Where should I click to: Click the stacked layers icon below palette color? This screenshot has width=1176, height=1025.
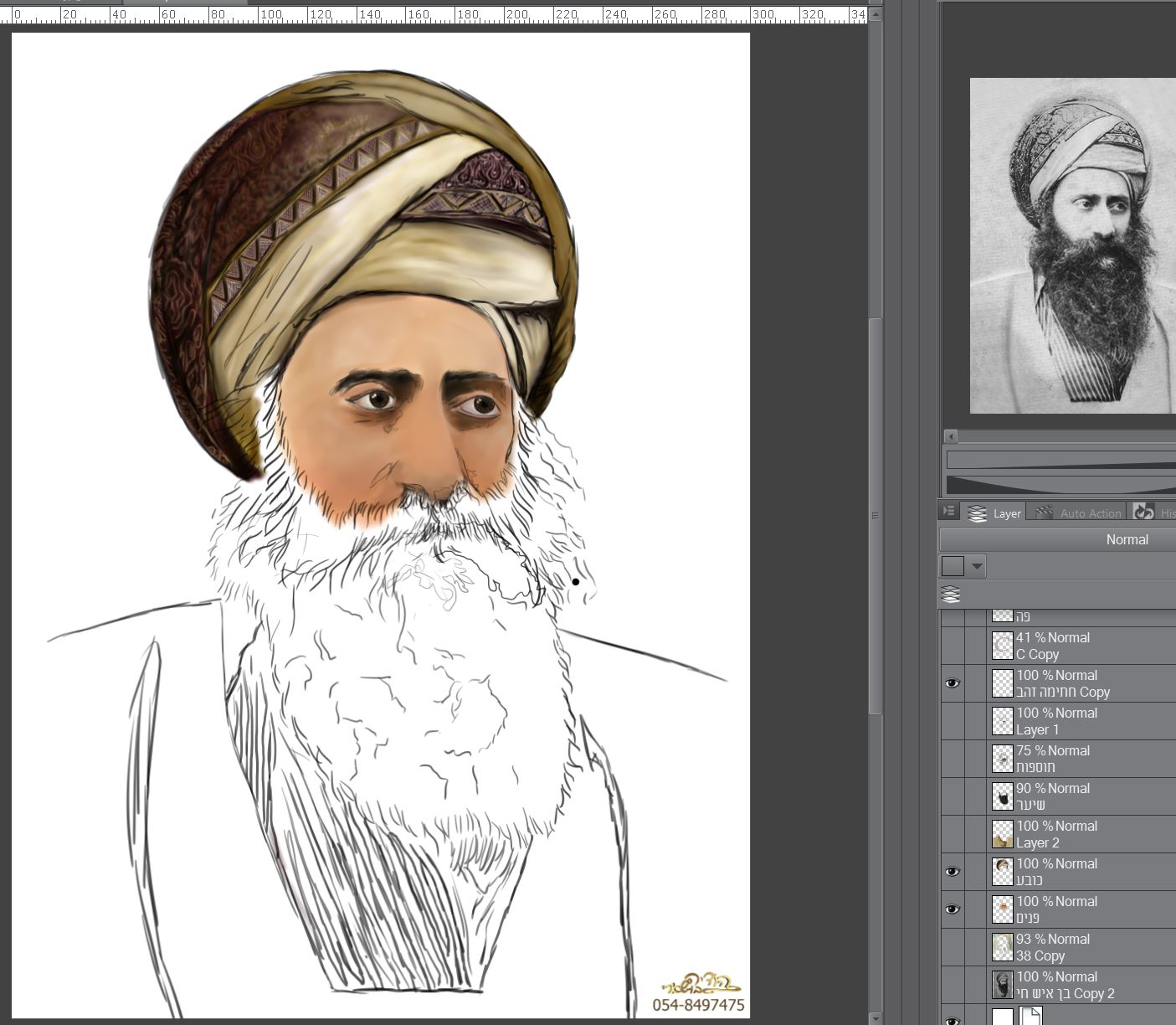pos(951,595)
